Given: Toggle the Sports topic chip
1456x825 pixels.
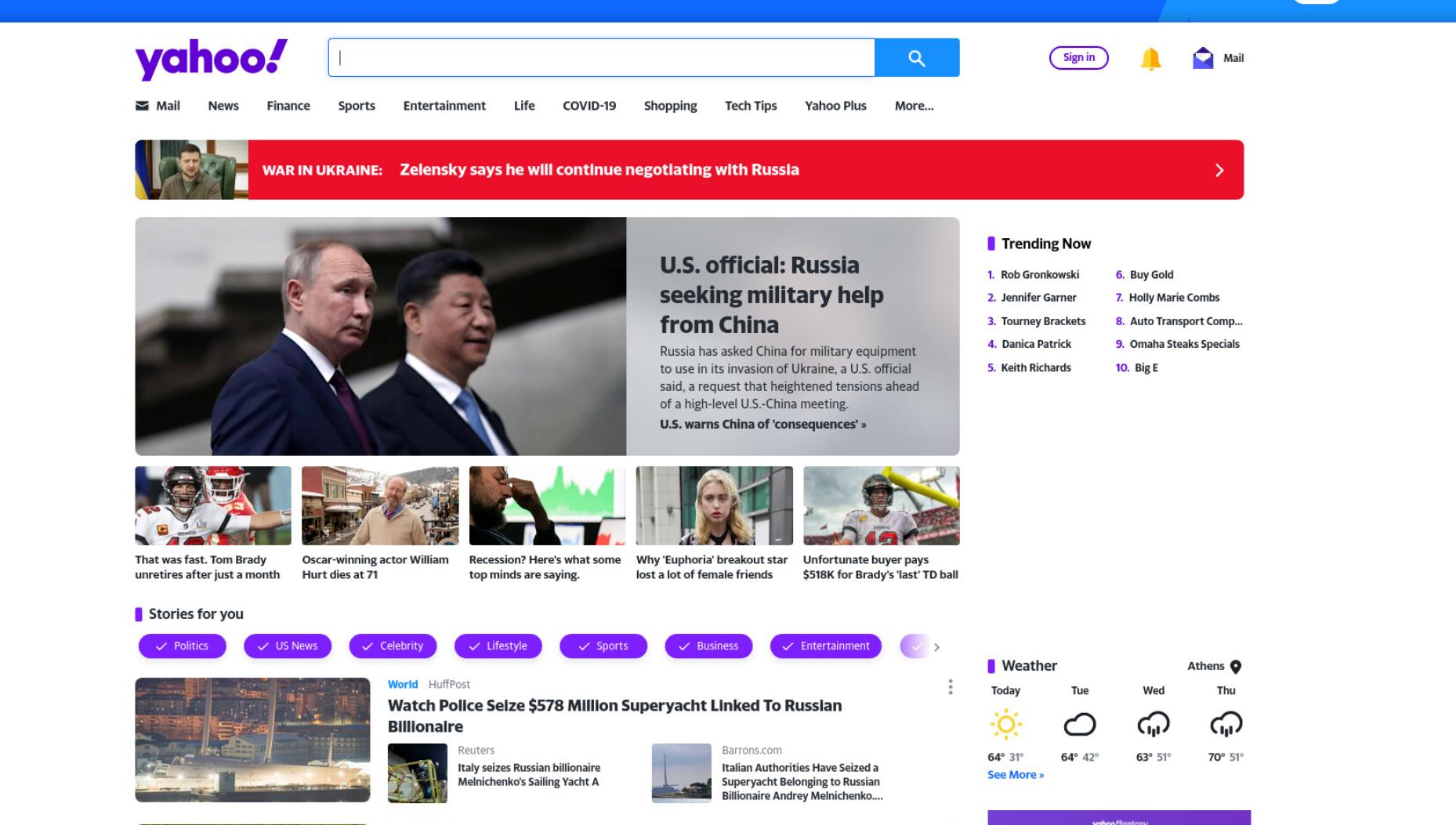Looking at the screenshot, I should coord(603,646).
